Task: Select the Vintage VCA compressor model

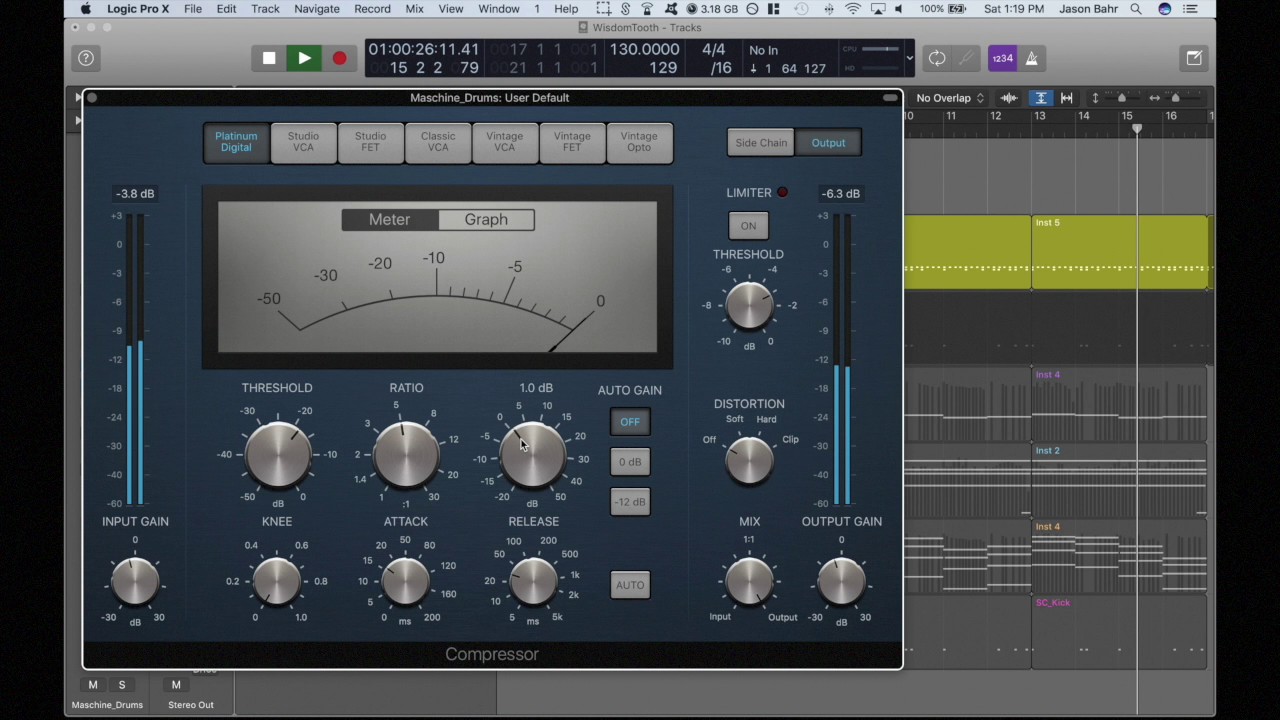Action: click(x=504, y=142)
